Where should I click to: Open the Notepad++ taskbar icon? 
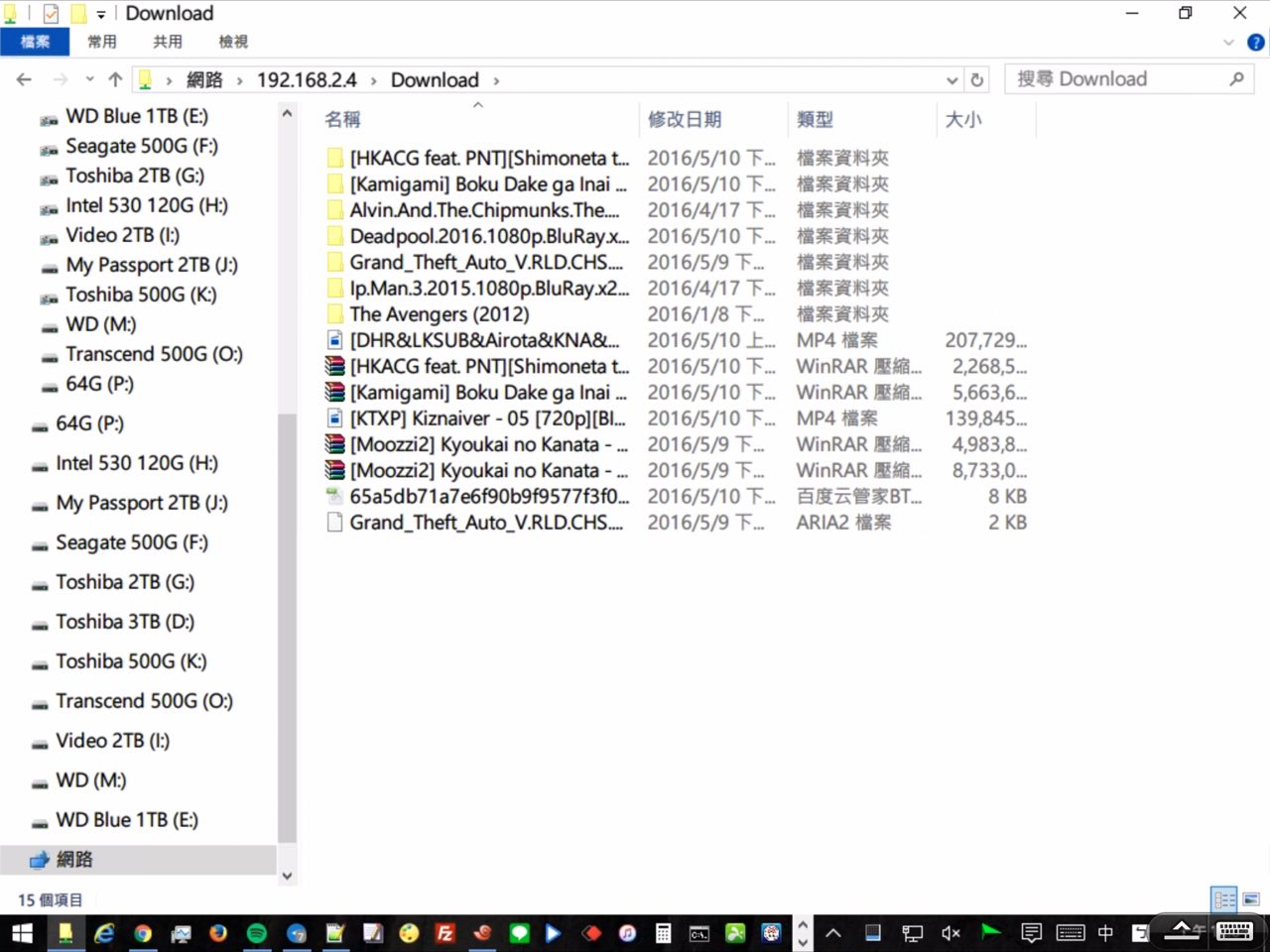pos(335,933)
